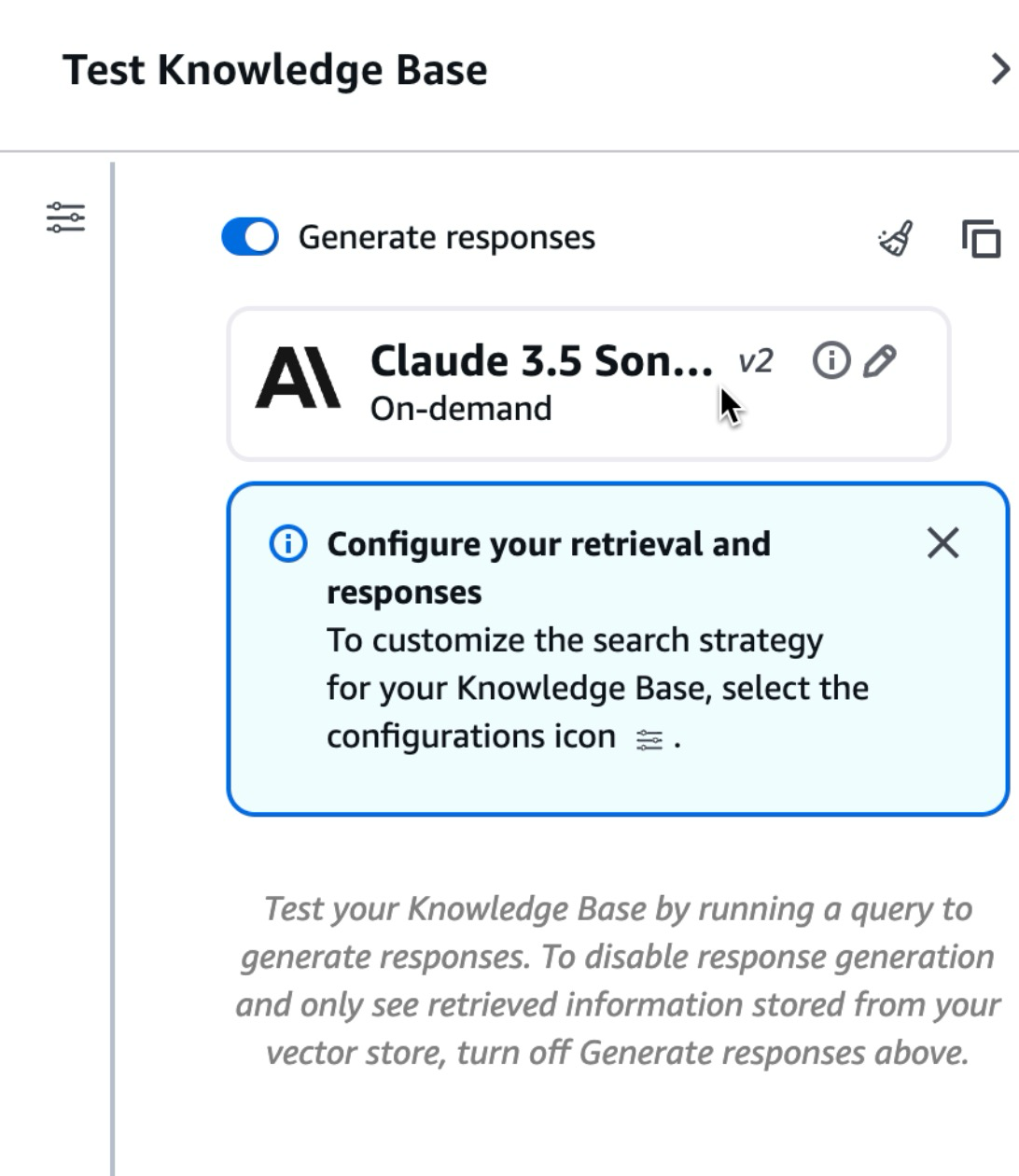Show model details via the info icon

point(831,360)
